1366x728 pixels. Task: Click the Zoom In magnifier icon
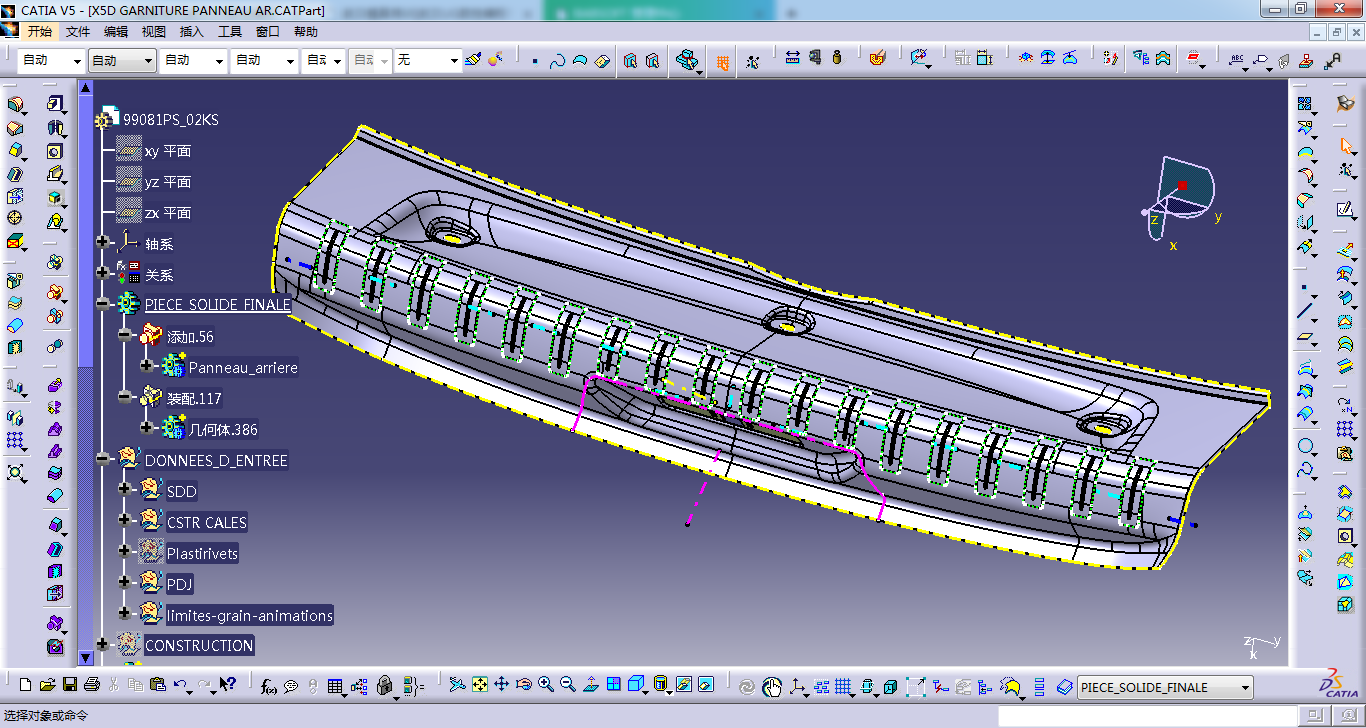545,685
